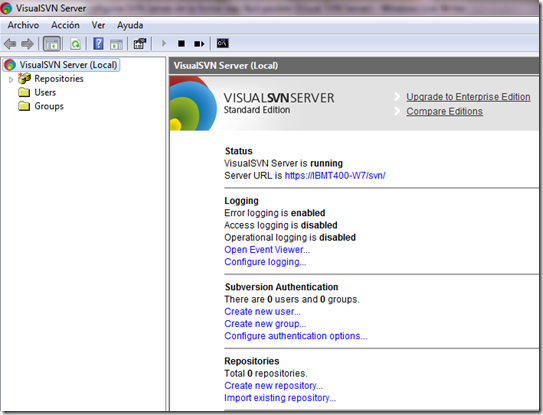Image resolution: width=543 pixels, height=415 pixels.
Task: Open the command prompt toolbar icon
Action: 223,43
